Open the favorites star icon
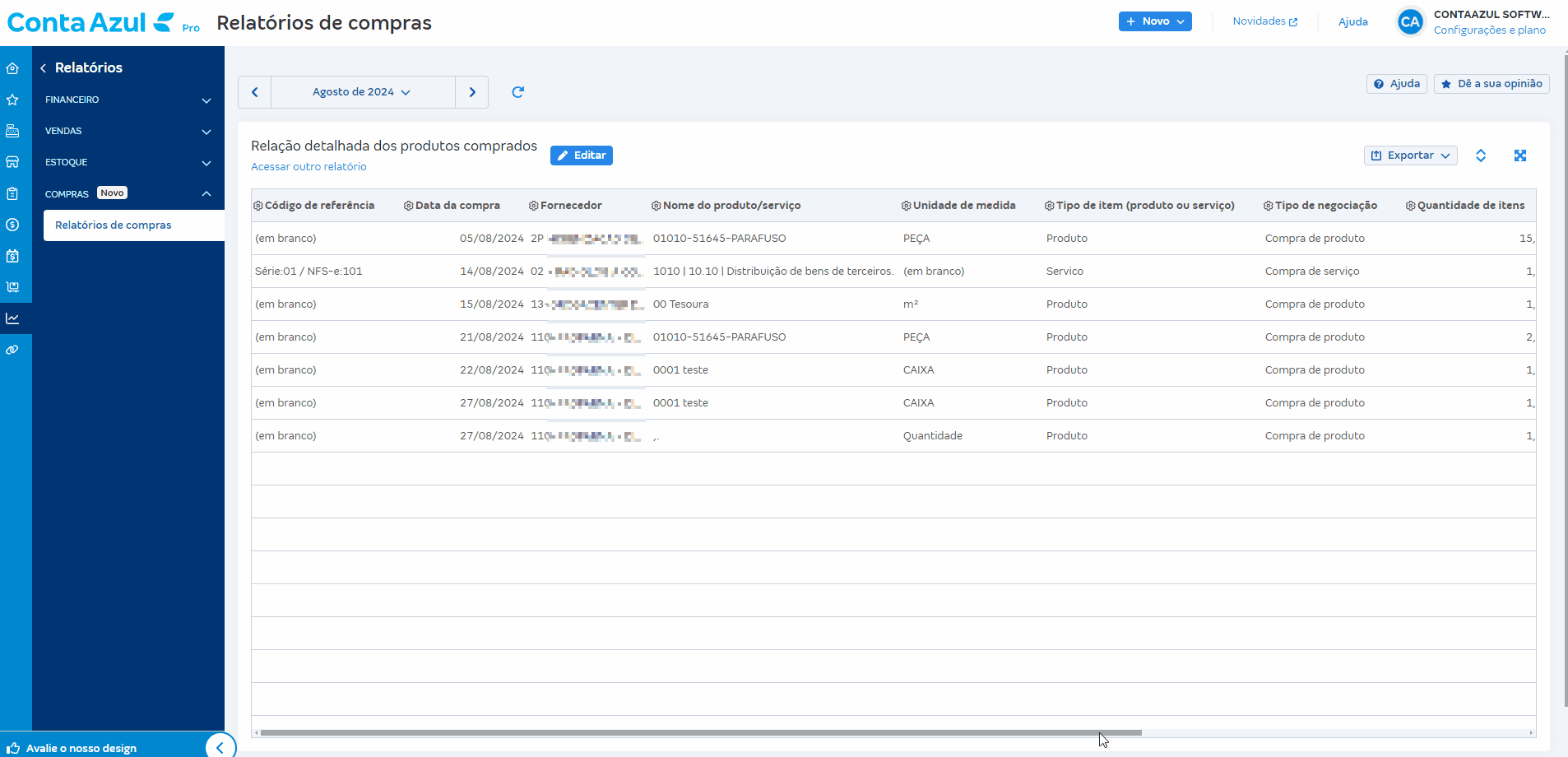Screen dimensions: 1568x757 (12, 100)
